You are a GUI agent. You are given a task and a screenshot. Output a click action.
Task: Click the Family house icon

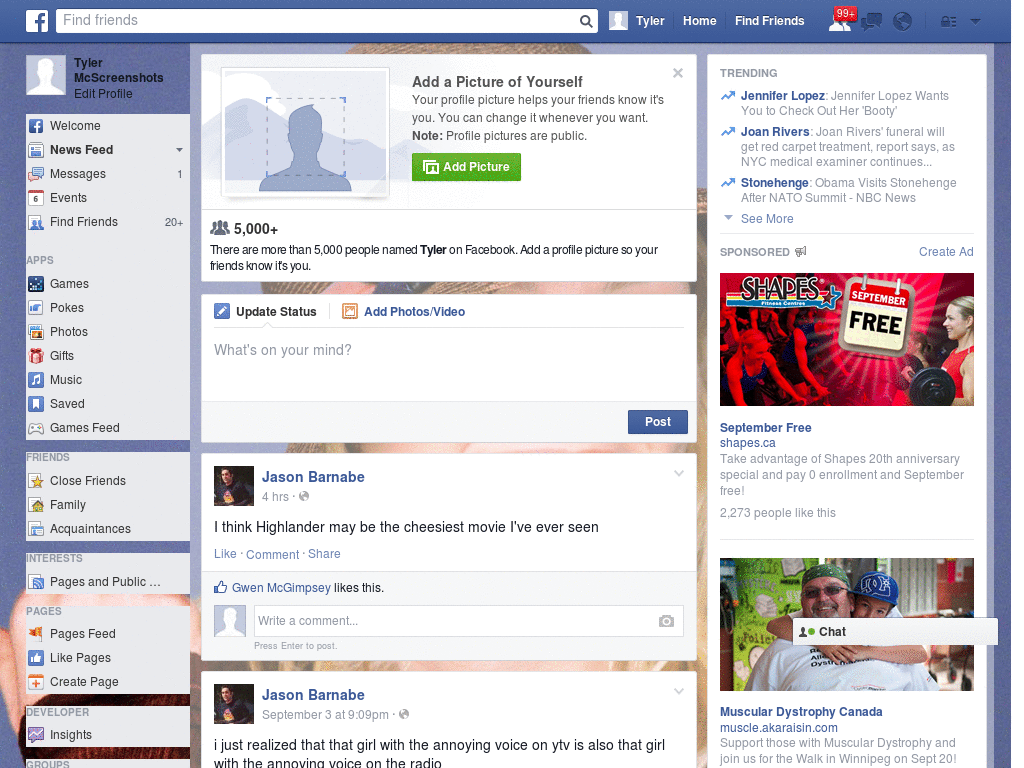pyautogui.click(x=36, y=505)
